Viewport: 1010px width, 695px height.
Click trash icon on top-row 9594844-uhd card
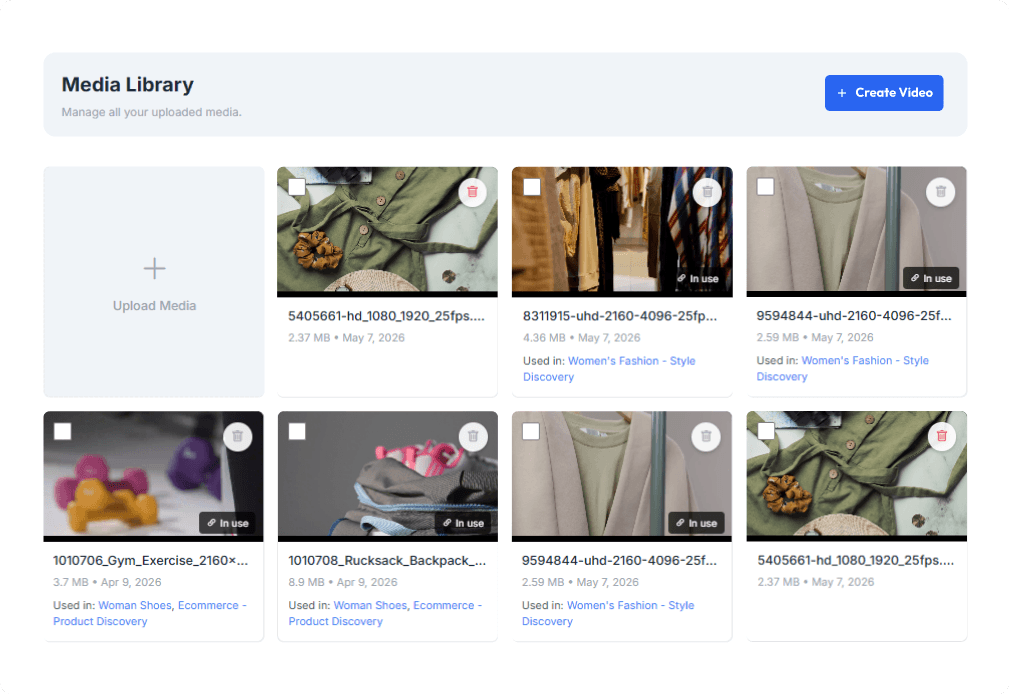(940, 192)
